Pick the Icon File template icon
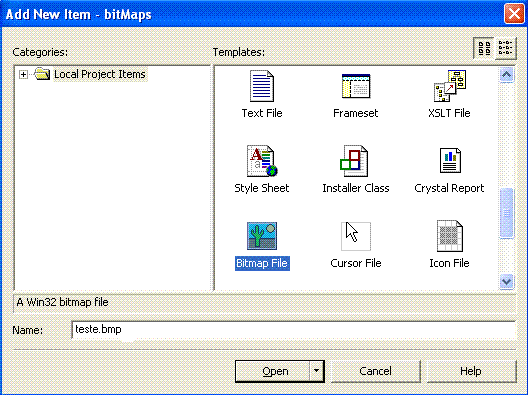 tap(450, 236)
